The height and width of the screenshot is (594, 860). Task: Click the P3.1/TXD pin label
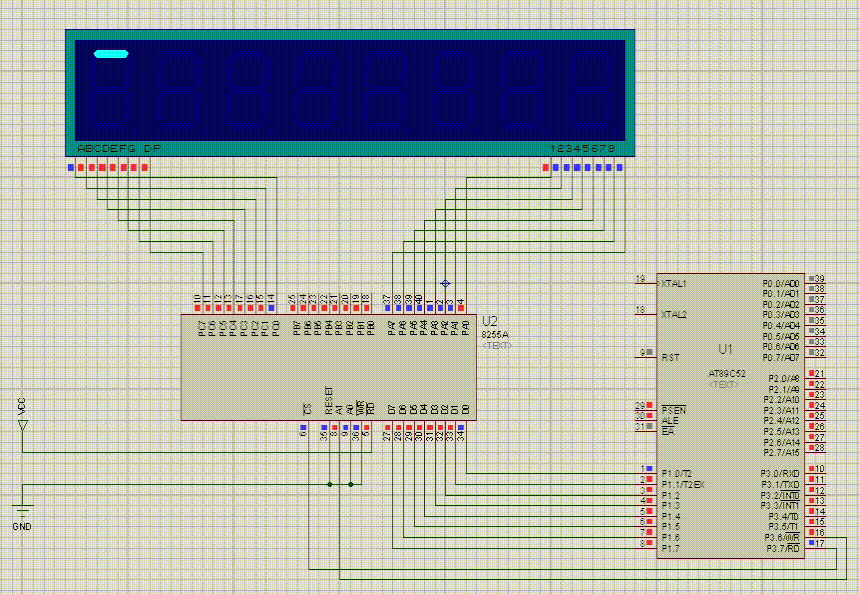[x=780, y=484]
